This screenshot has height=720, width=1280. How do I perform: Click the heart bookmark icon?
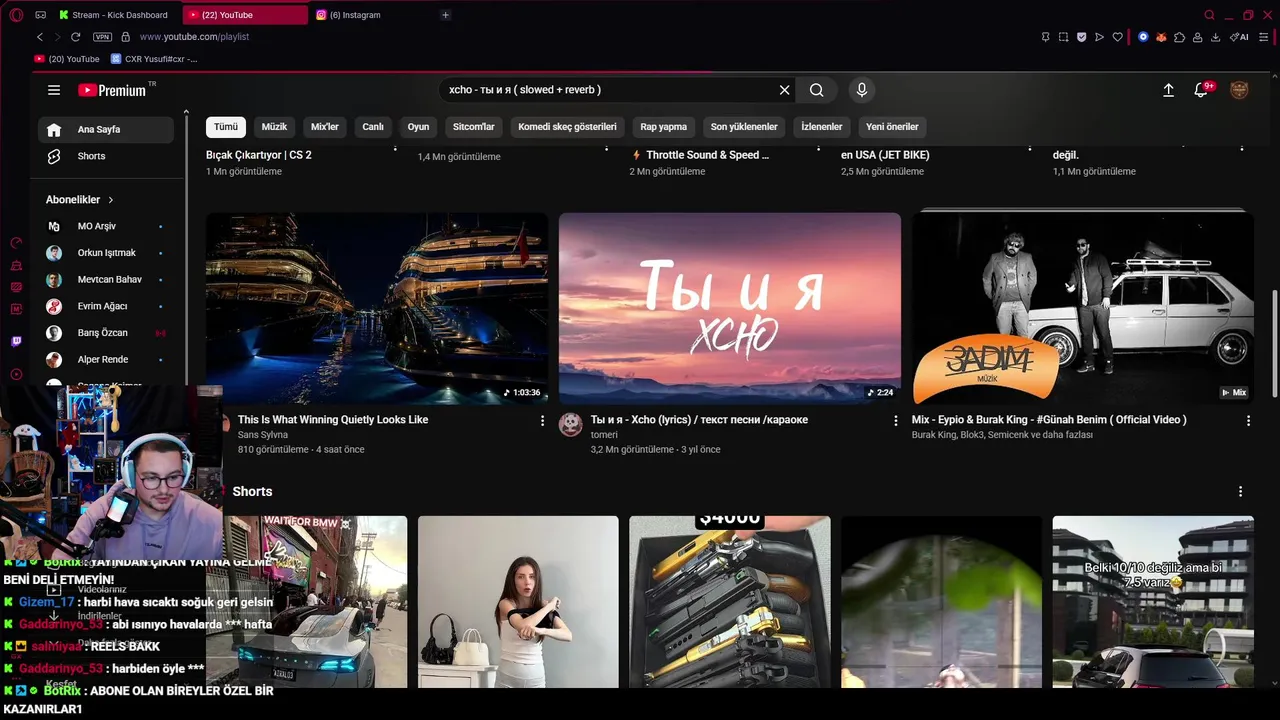click(x=1117, y=37)
